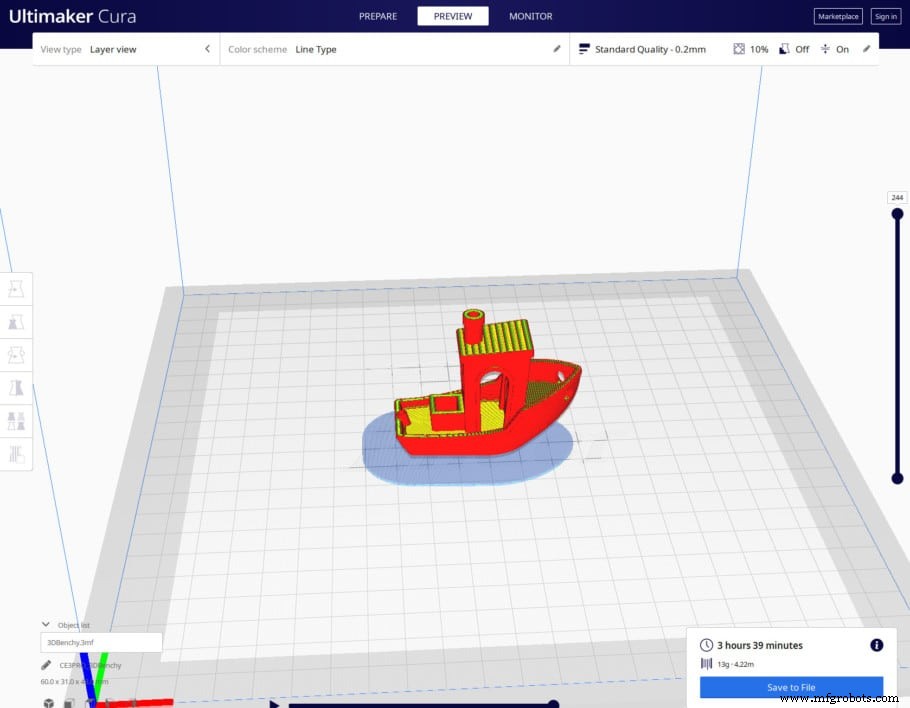Image resolution: width=910 pixels, height=708 pixels.
Task: Select the Mirror tool
Action: pos(16,388)
